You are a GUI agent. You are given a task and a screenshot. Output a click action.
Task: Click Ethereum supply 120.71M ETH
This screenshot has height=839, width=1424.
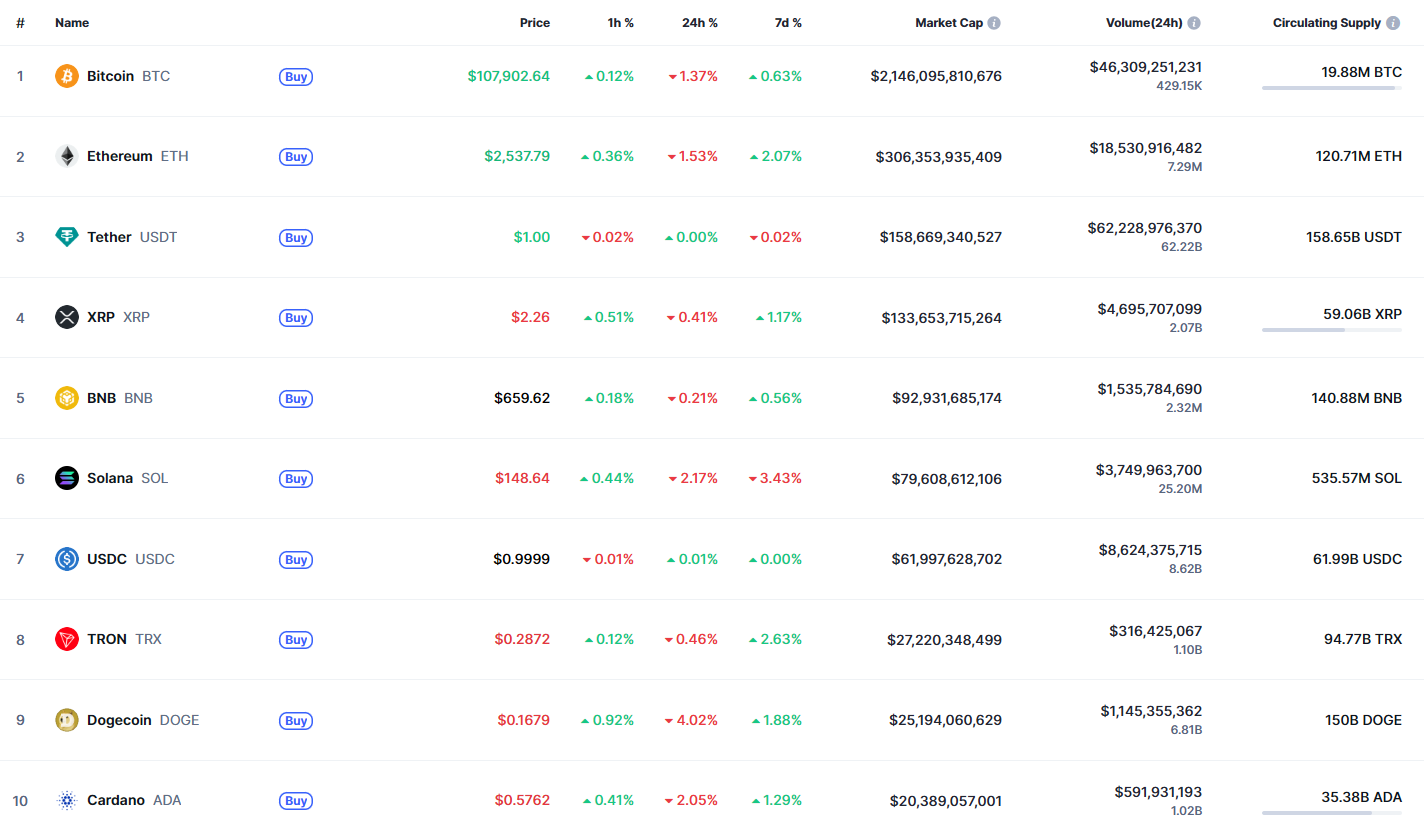(x=1359, y=156)
